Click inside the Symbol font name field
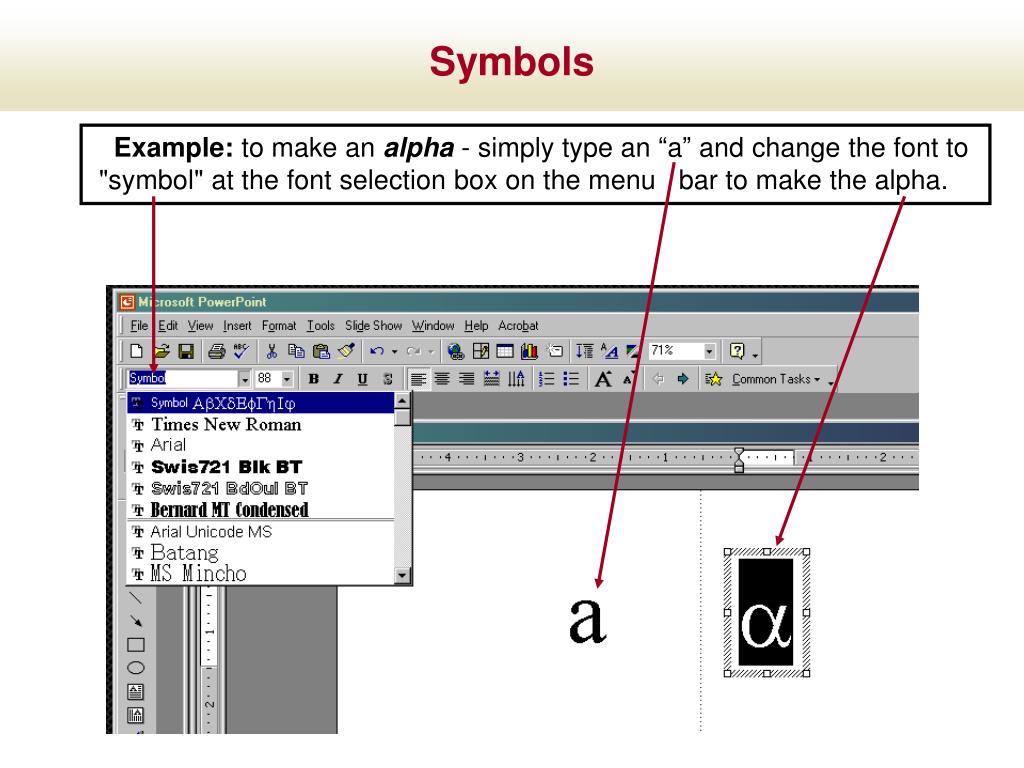Screen dimensions: 1024x768 [182, 378]
